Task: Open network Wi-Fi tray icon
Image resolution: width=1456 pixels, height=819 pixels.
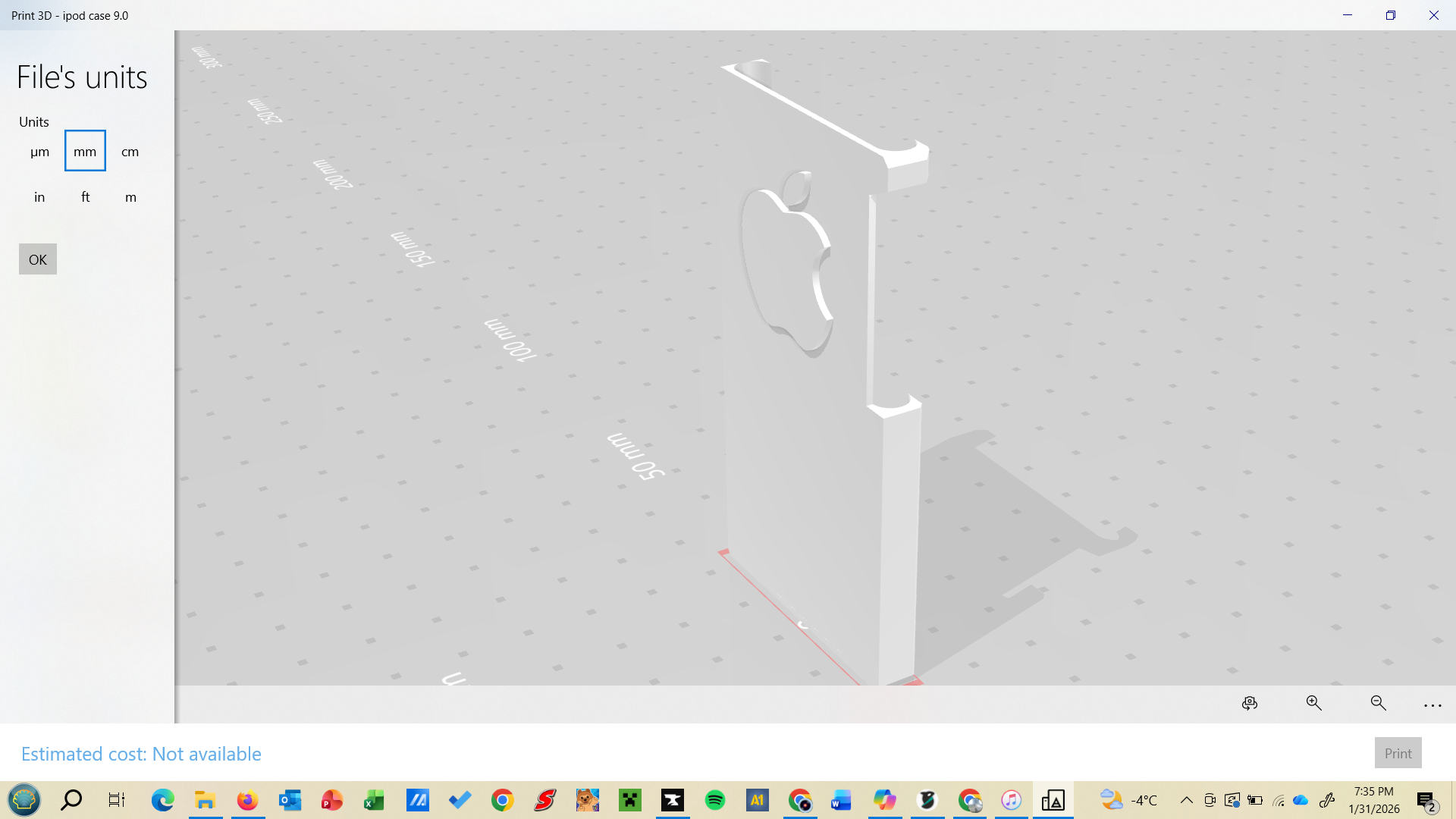Action: pos(1279,800)
